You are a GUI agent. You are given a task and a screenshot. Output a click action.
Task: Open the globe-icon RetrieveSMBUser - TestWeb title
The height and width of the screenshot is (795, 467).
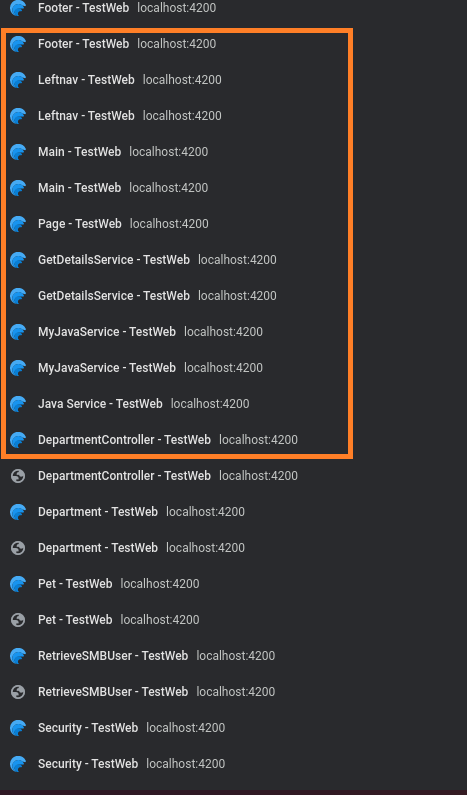(x=113, y=692)
